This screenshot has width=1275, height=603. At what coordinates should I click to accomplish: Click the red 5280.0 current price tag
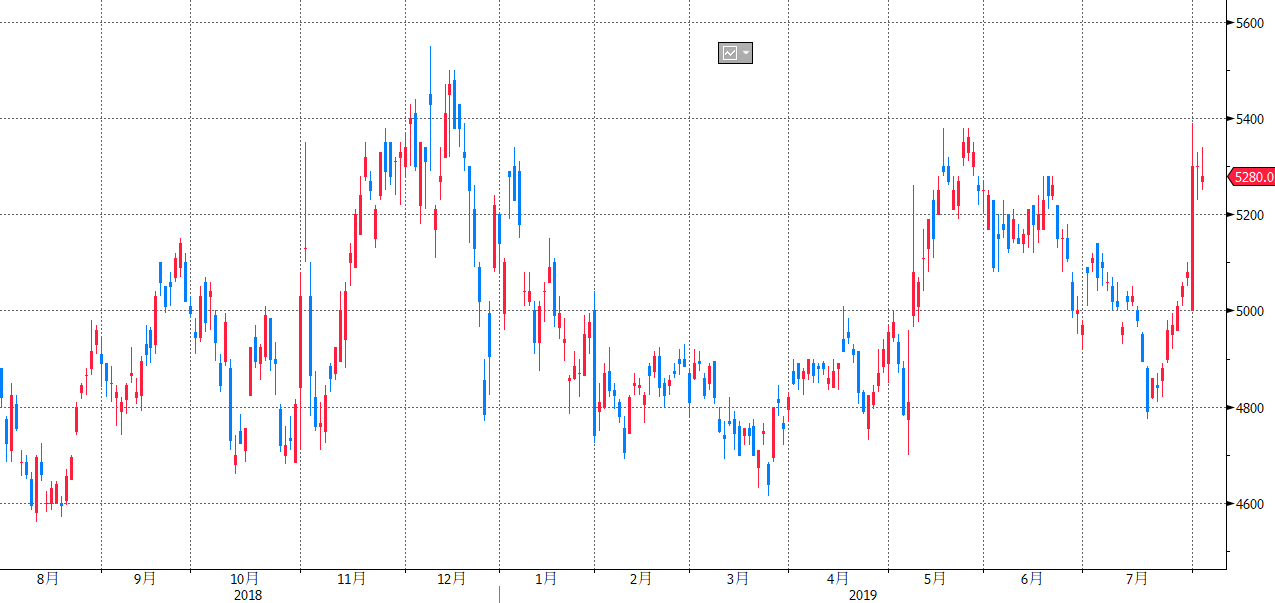[1253, 177]
